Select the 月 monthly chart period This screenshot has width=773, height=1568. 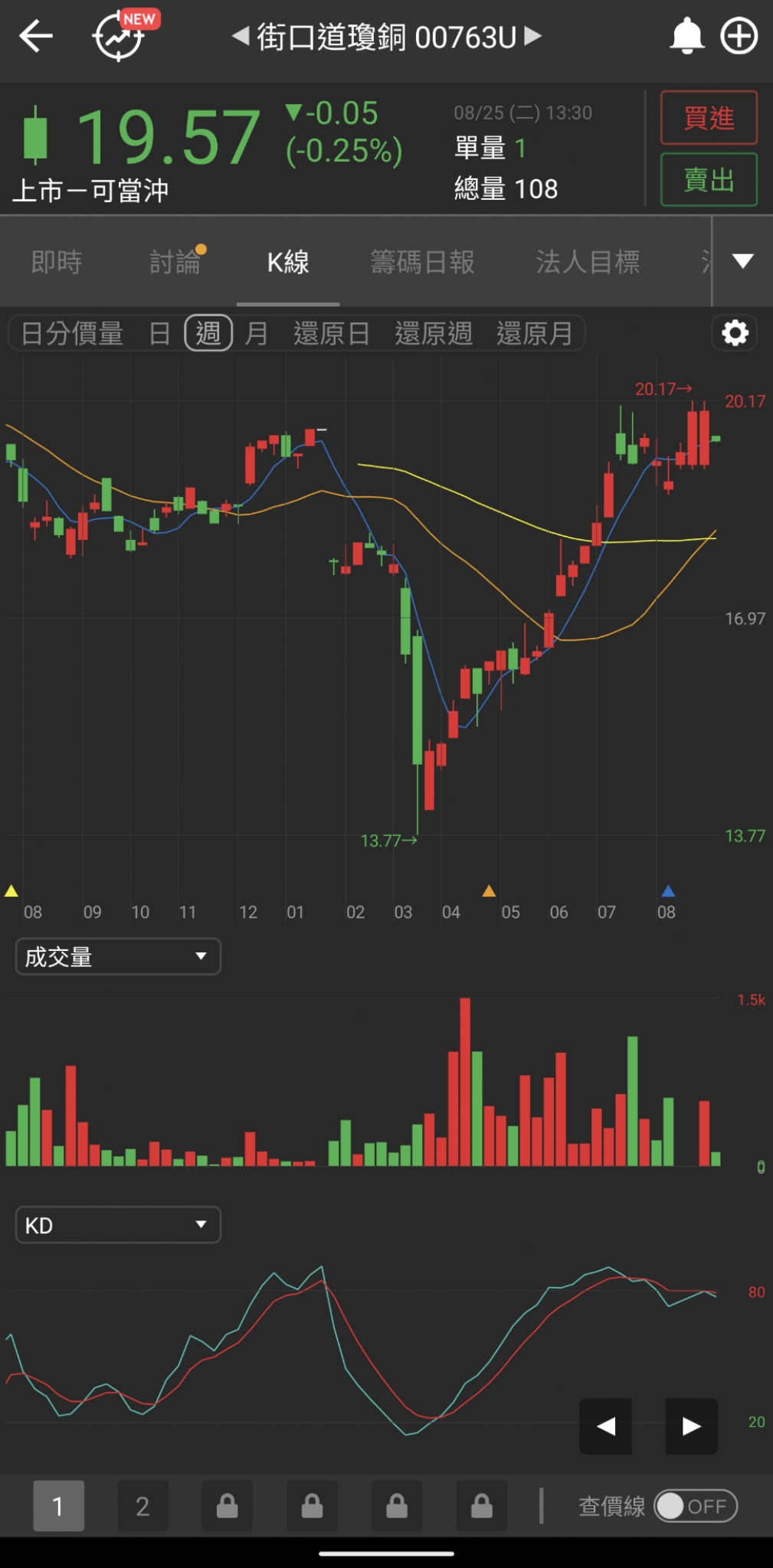pyautogui.click(x=257, y=334)
